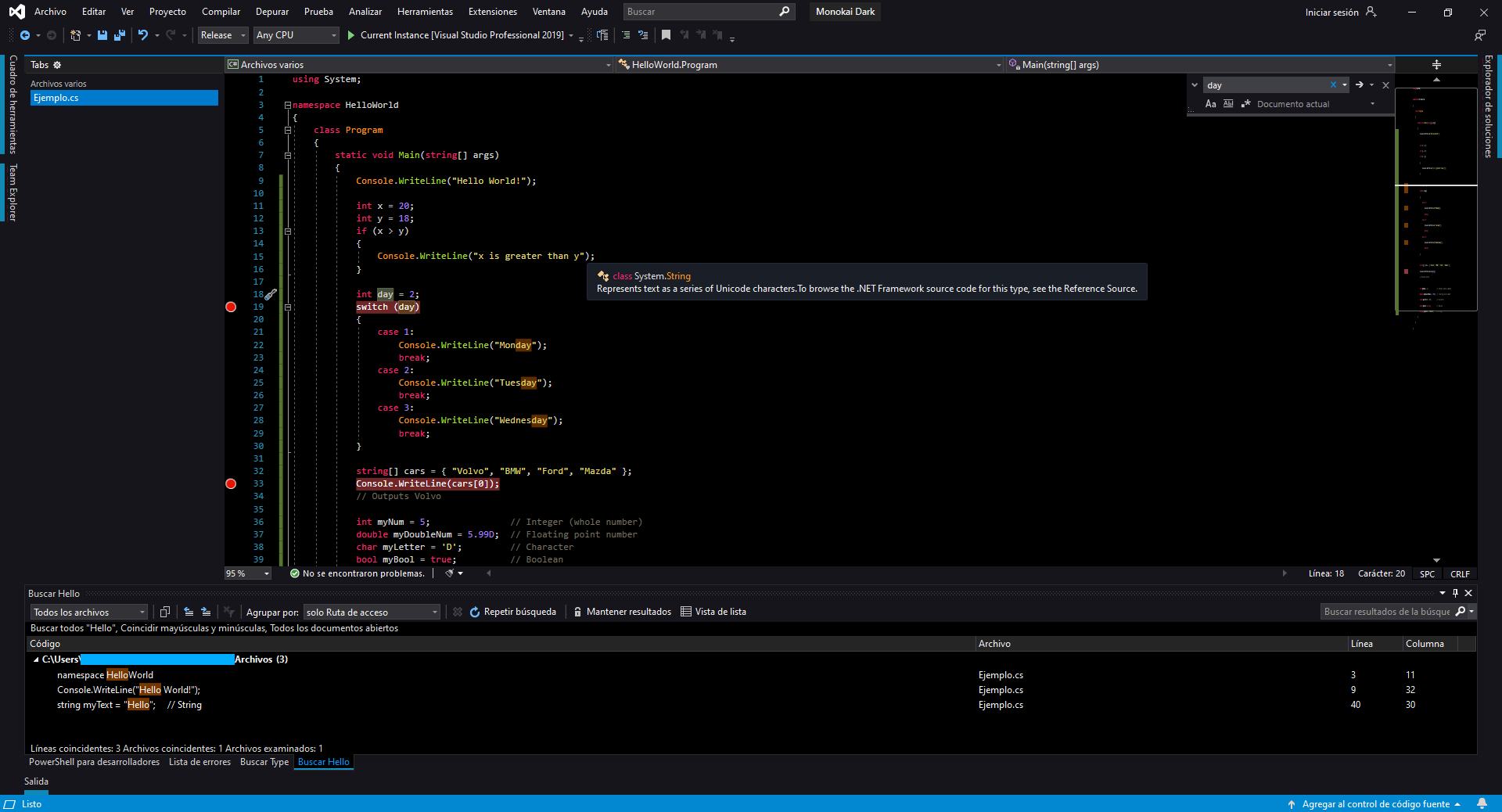Toggle auto-hide pin on Buscar Hello panel
The height and width of the screenshot is (812, 1502).
coord(1455,594)
